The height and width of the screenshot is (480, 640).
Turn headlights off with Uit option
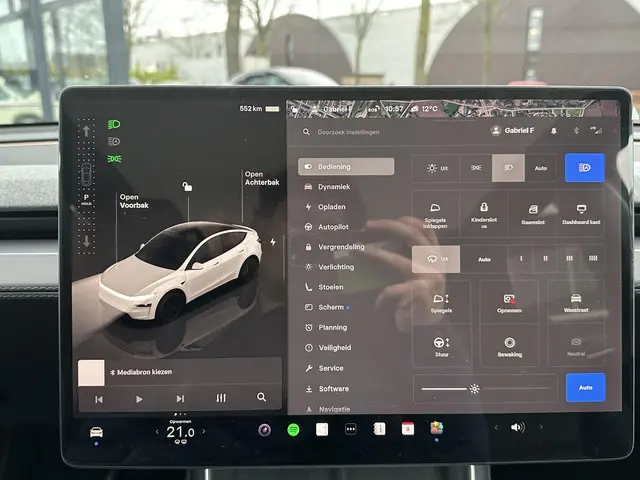(x=438, y=168)
